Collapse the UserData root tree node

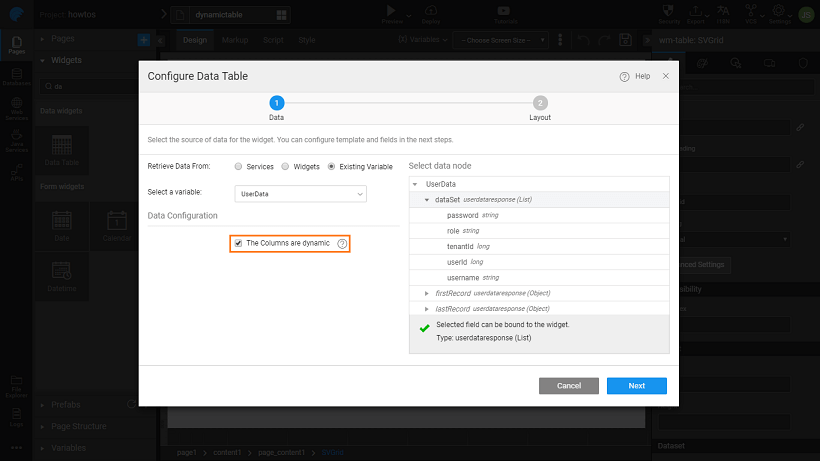coord(416,185)
